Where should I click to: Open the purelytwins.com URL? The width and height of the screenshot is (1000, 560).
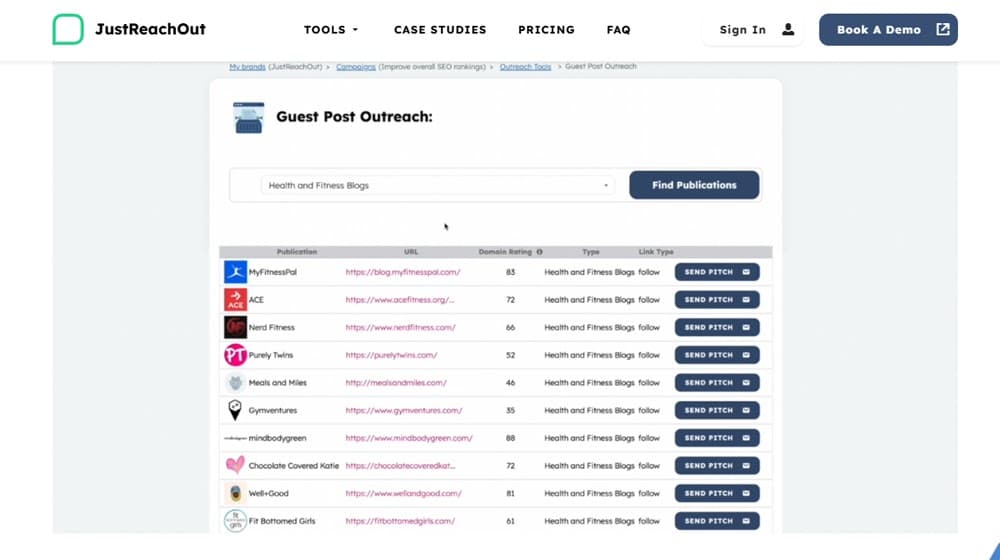[392, 355]
